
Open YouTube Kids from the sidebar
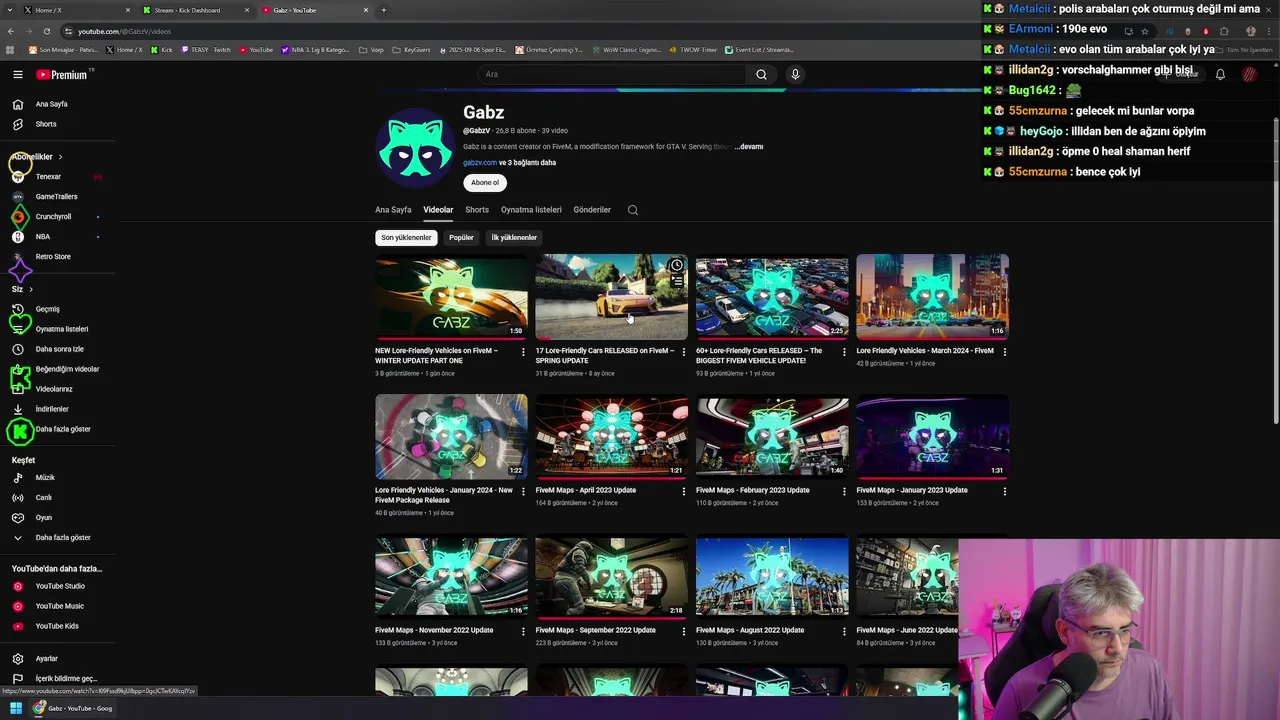tap(57, 626)
